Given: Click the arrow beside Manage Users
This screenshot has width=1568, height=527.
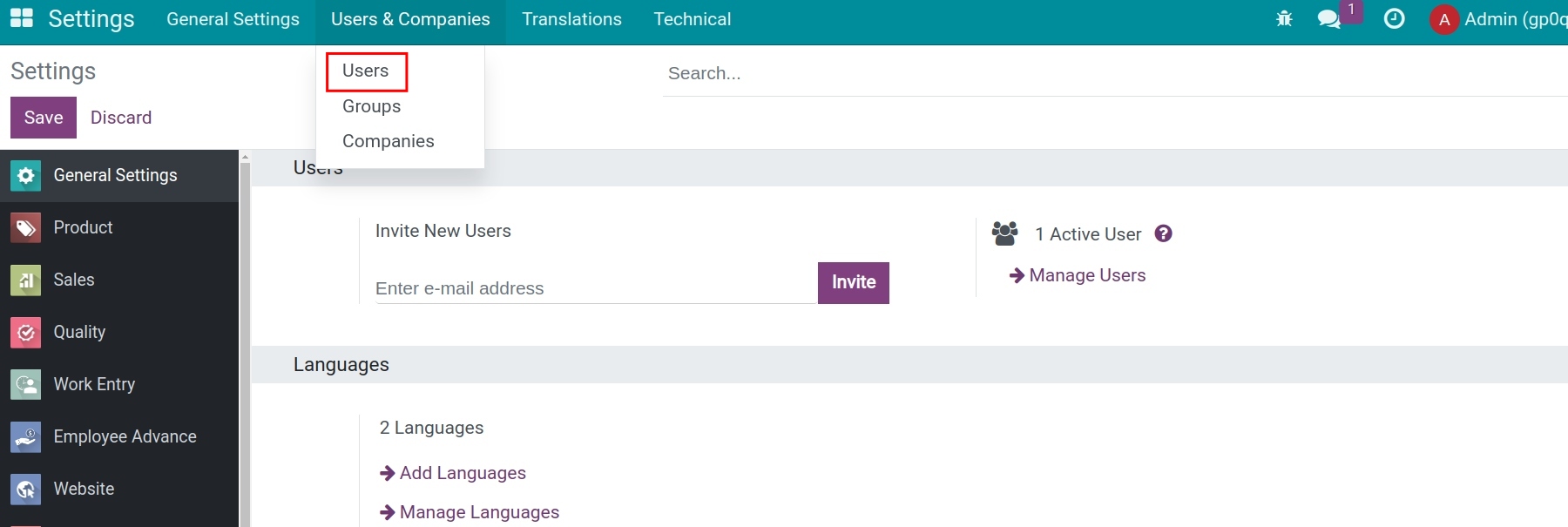Looking at the screenshot, I should coord(1017,275).
